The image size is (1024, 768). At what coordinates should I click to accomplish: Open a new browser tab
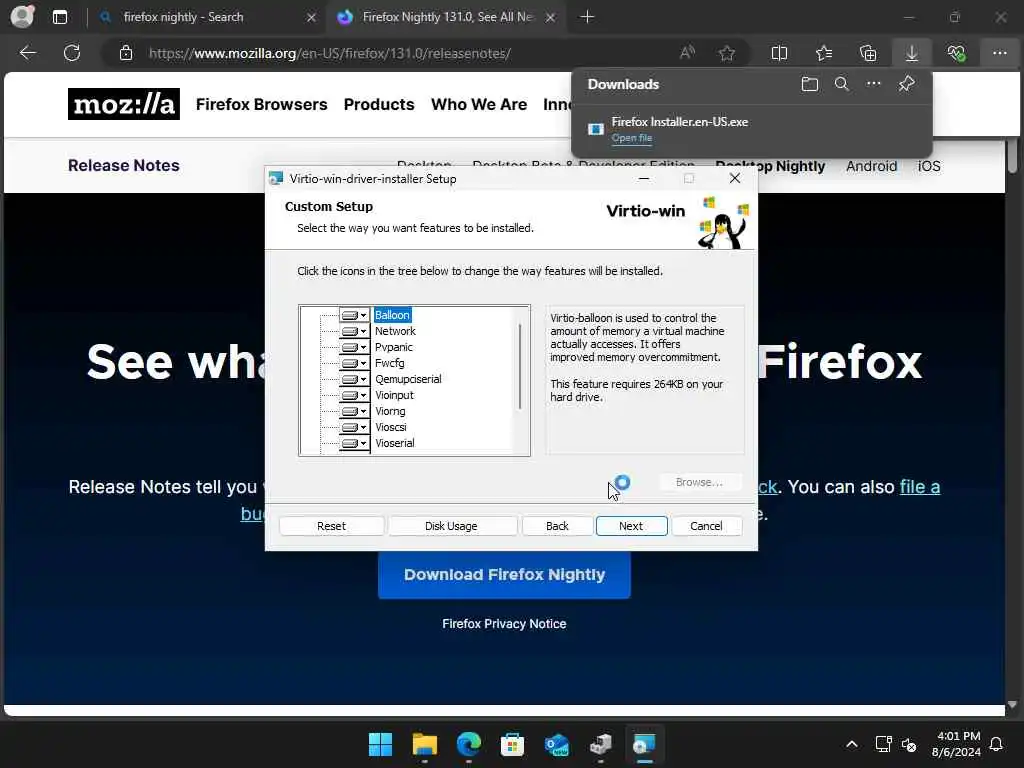(587, 17)
